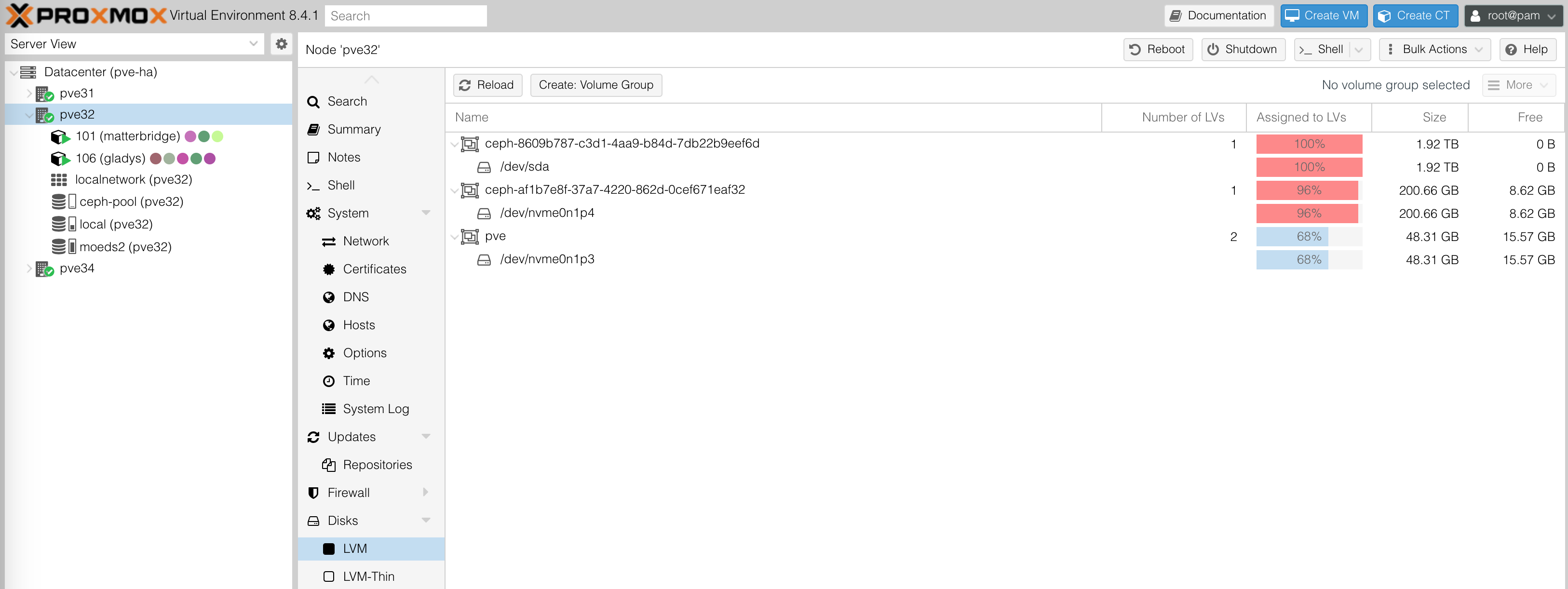
Task: Click the 96% usage bar for /dev/nvme0n1p4
Action: coord(1309,214)
